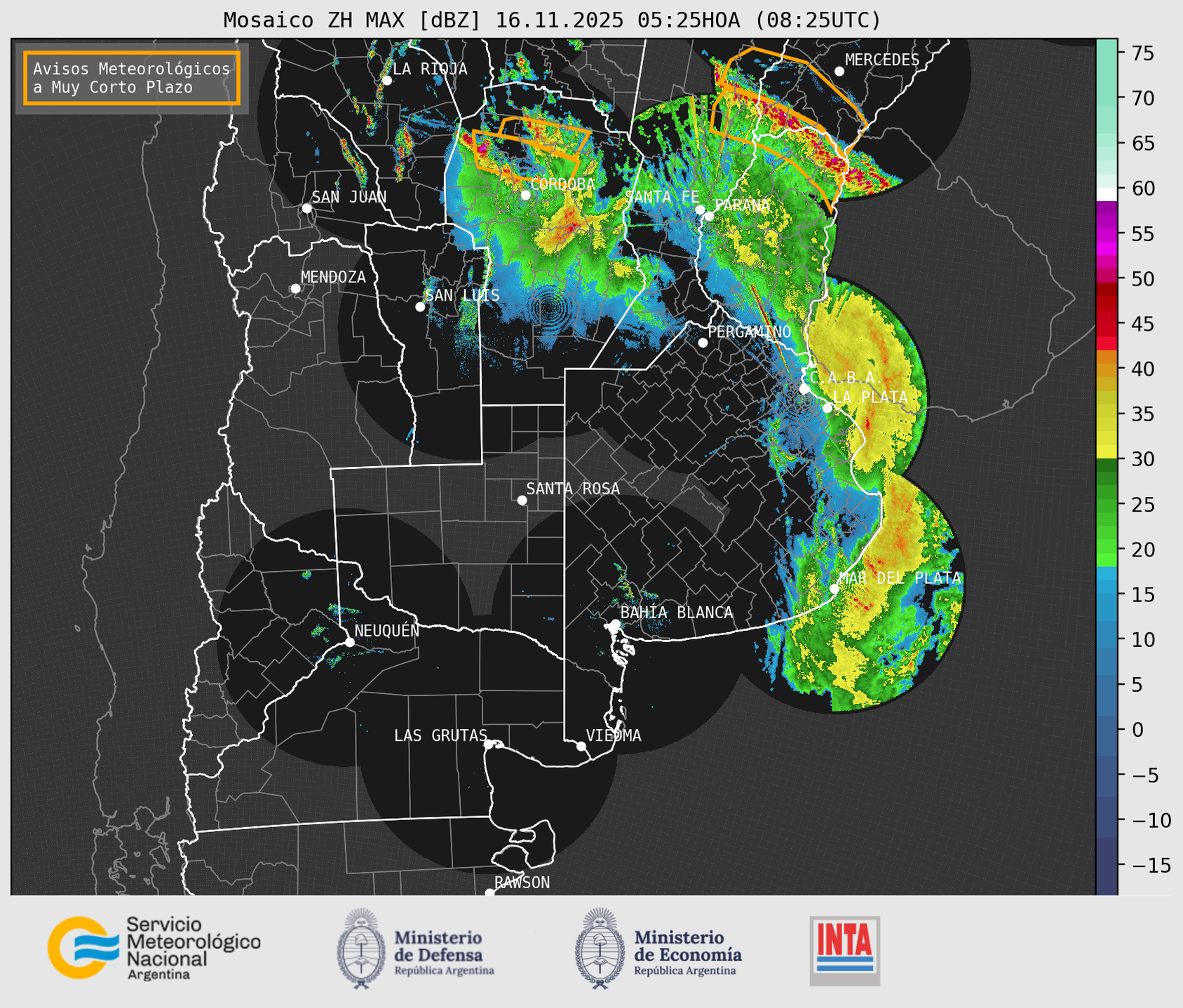Click the VIEDMA city marker dot
The image size is (1183, 1008).
(581, 746)
